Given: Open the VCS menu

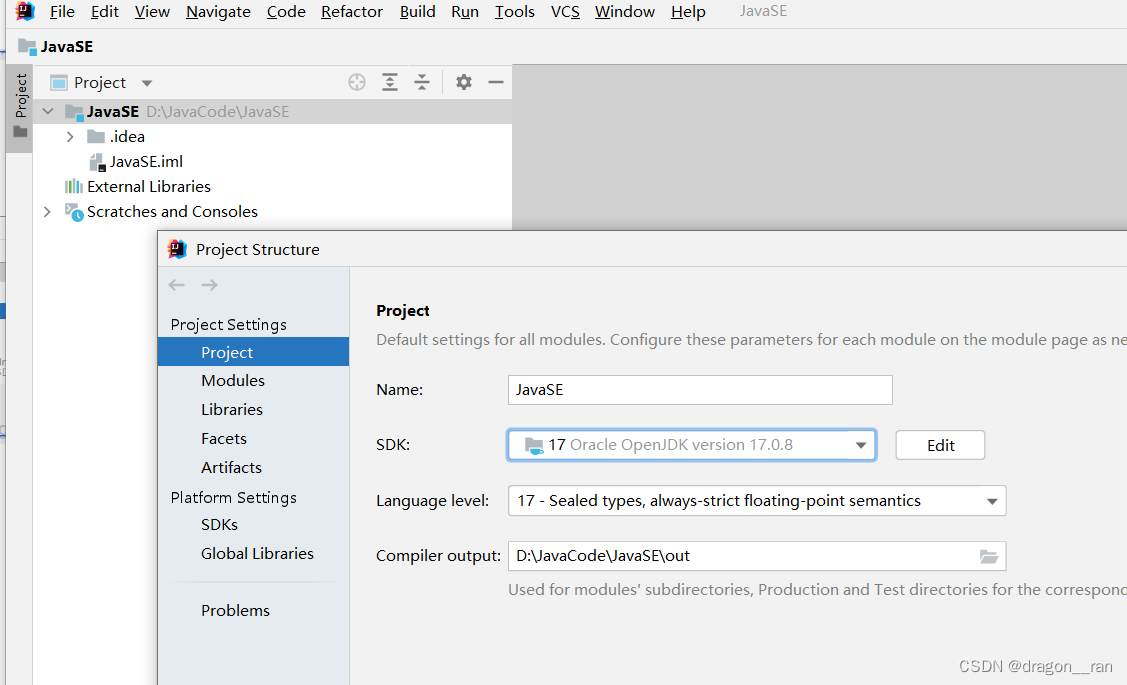Looking at the screenshot, I should pyautogui.click(x=565, y=12).
